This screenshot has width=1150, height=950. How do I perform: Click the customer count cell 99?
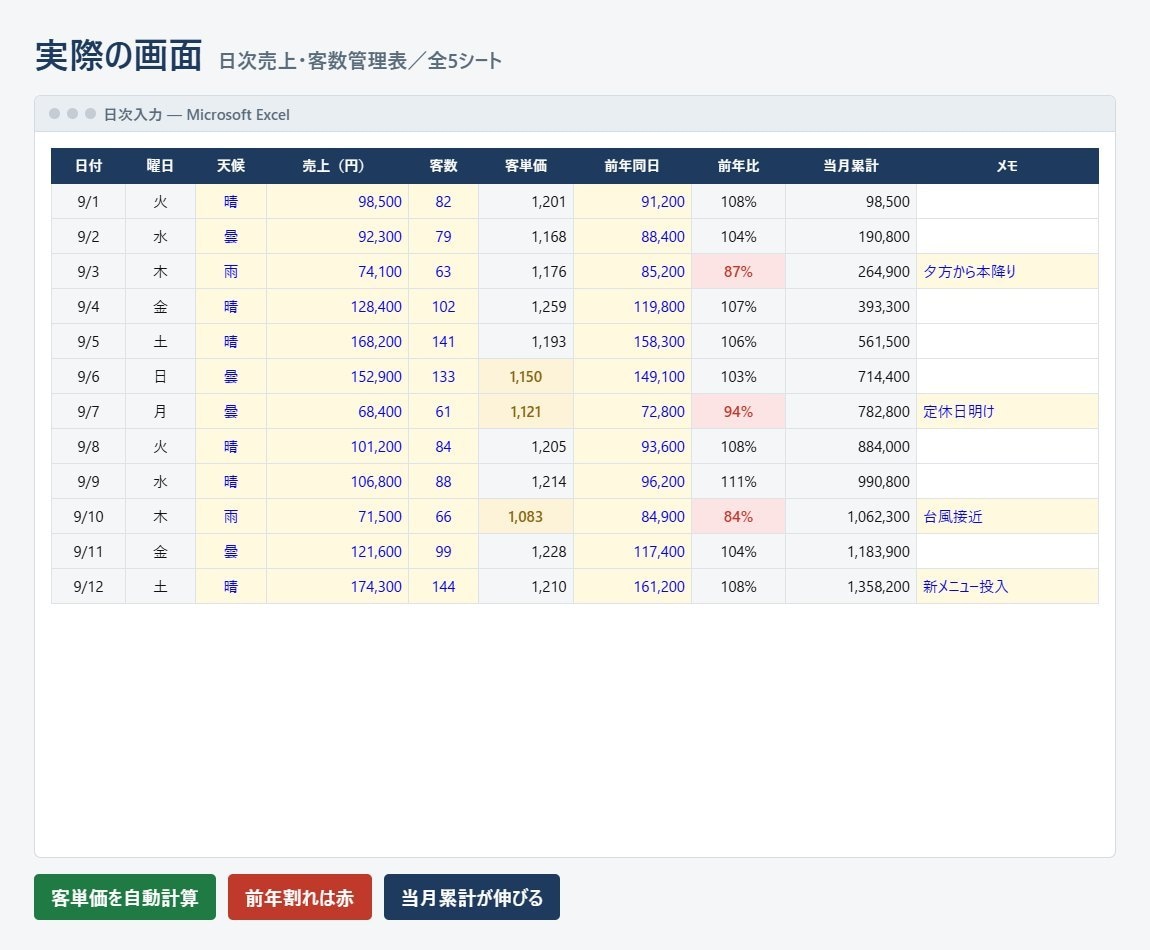click(x=443, y=552)
